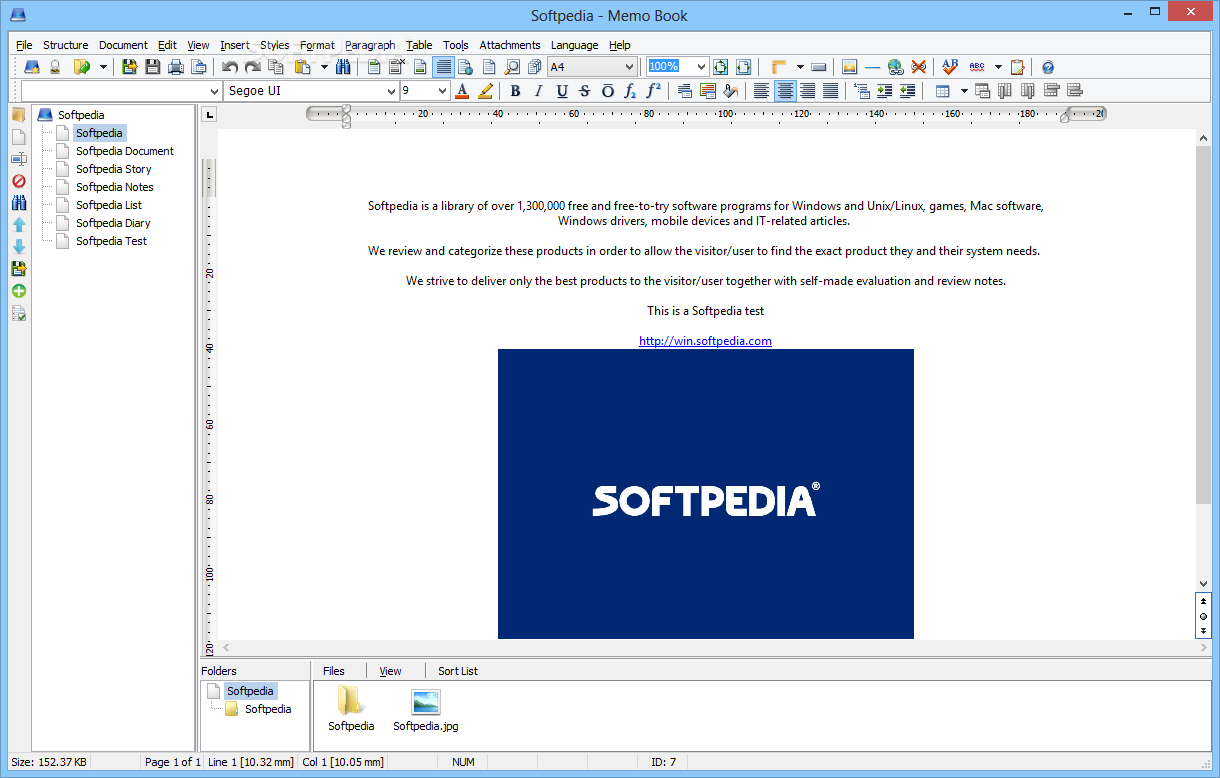Set justify paragraph alignment

(831, 91)
